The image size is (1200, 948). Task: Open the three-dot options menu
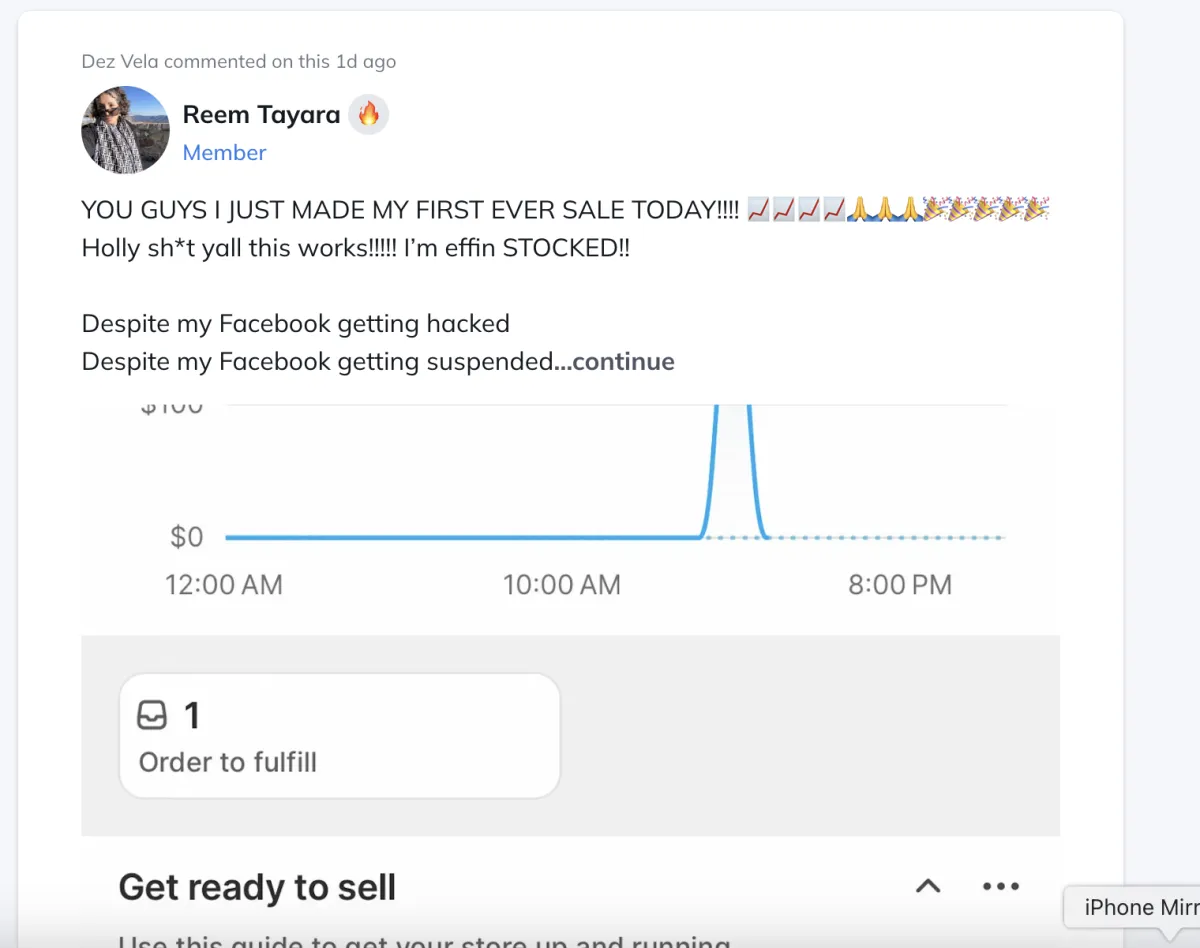[x=1001, y=886]
